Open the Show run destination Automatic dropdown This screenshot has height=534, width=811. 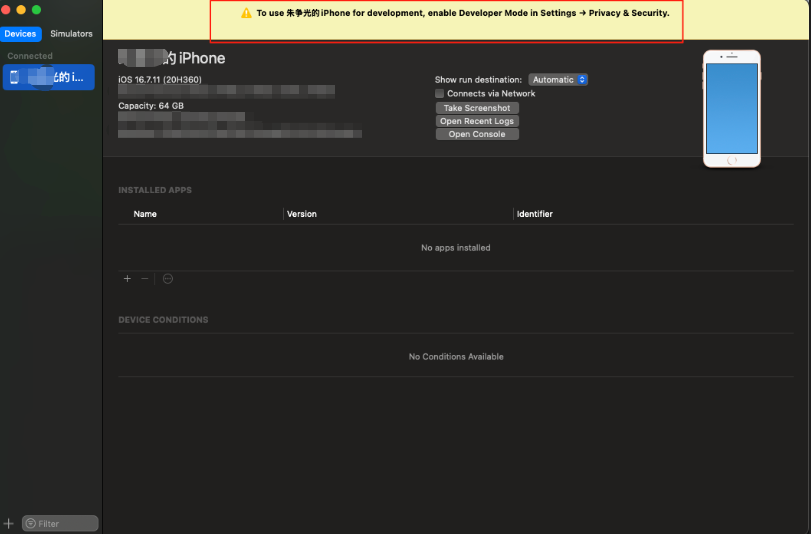[558, 79]
